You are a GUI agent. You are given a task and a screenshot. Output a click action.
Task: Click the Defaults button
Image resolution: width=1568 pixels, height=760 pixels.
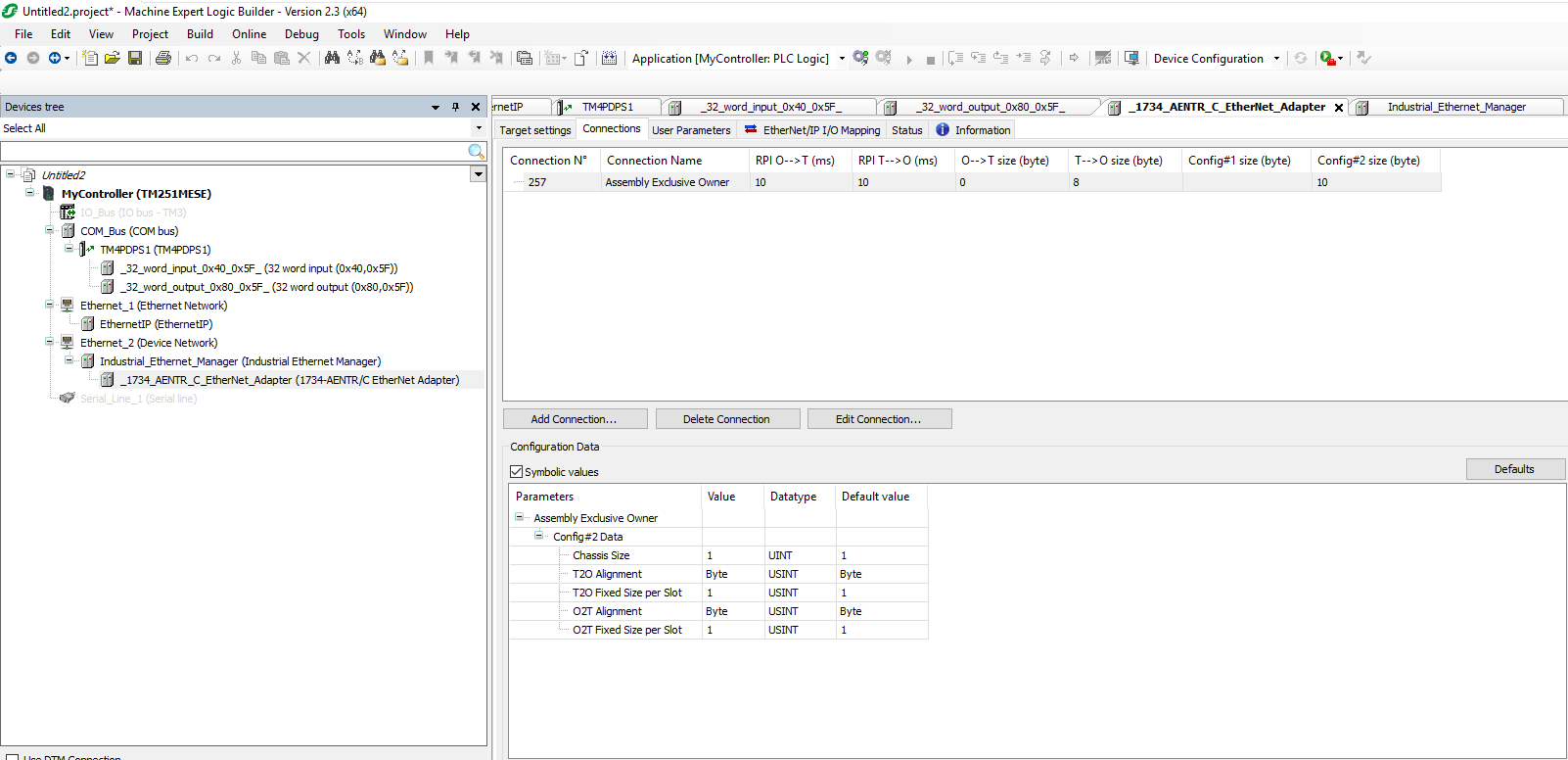click(1513, 469)
